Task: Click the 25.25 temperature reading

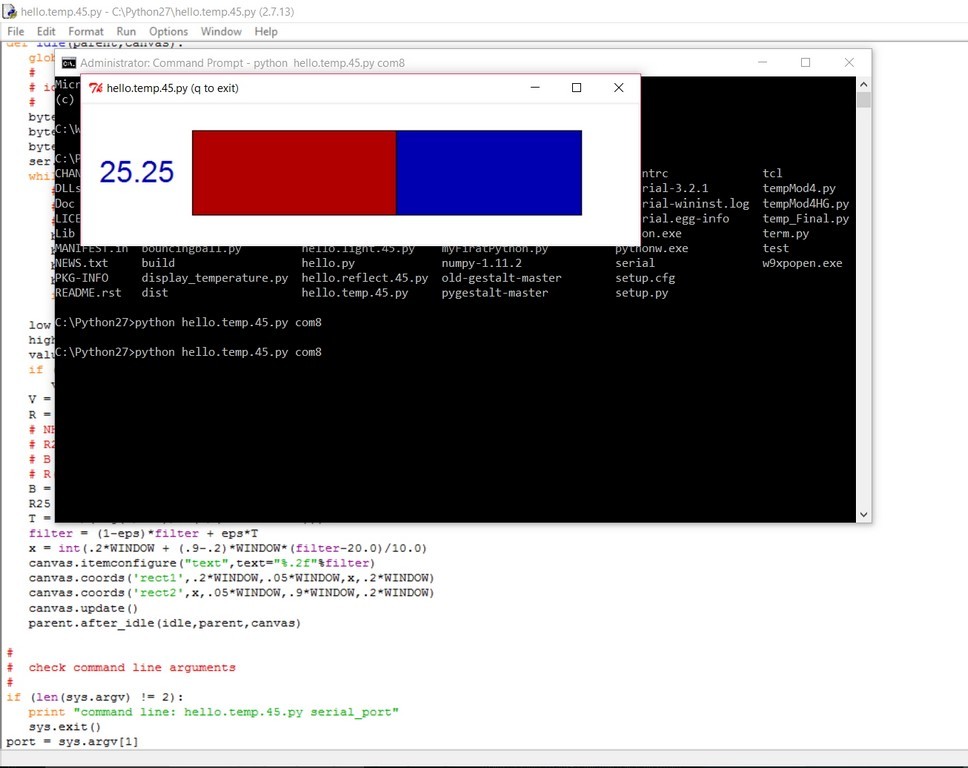Action: (x=136, y=172)
